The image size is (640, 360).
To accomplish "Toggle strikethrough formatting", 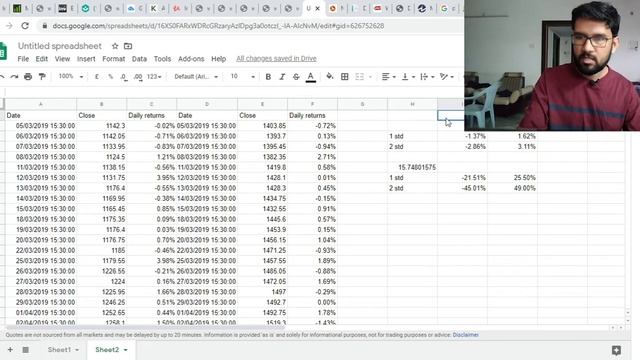I will pyautogui.click(x=296, y=77).
